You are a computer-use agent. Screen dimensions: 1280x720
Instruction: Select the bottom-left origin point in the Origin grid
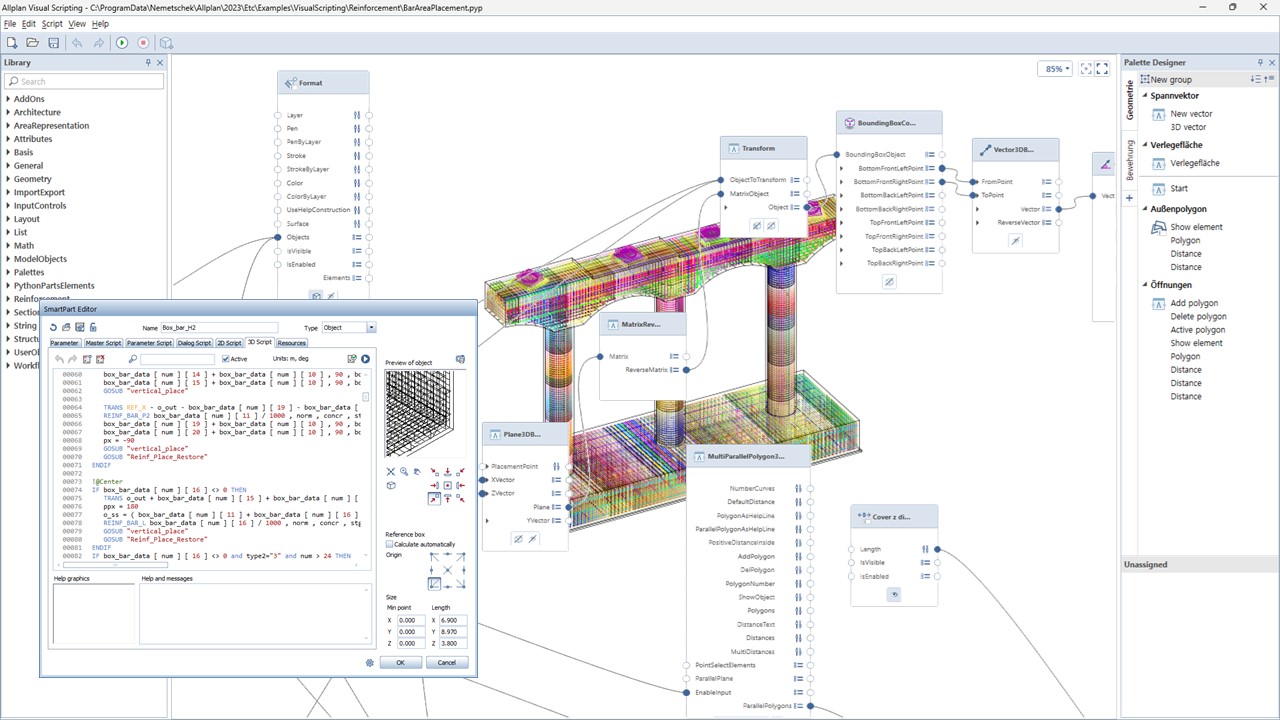pyautogui.click(x=435, y=583)
